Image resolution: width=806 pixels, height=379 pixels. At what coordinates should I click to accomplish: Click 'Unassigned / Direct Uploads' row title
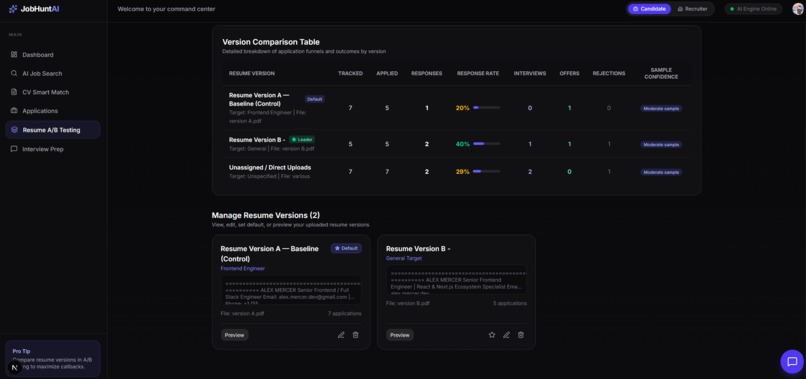[x=270, y=168]
